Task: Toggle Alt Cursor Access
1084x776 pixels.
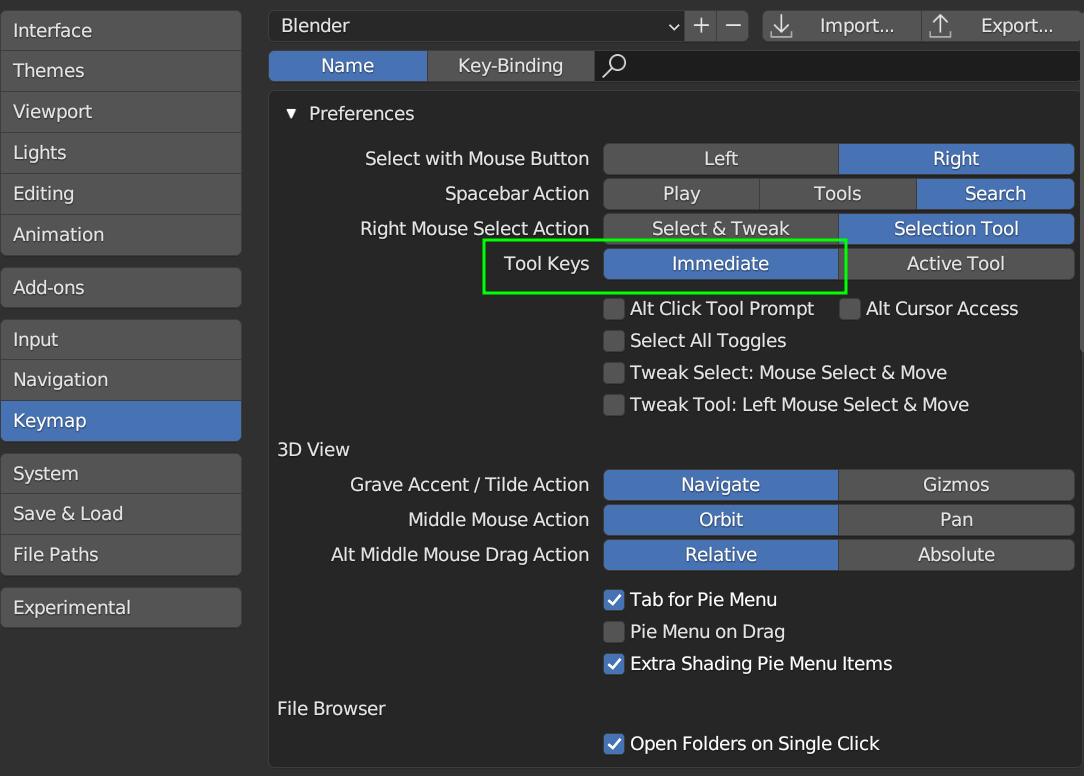Action: tap(849, 308)
